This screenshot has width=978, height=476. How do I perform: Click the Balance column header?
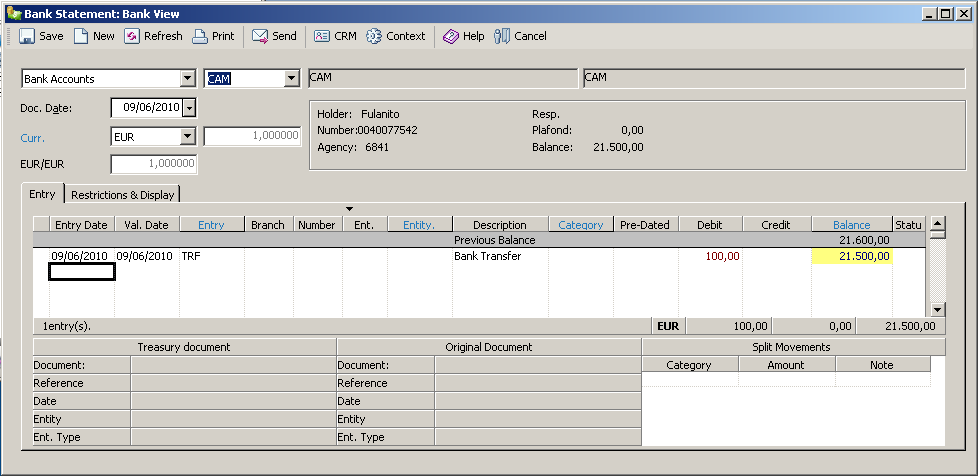click(x=851, y=225)
